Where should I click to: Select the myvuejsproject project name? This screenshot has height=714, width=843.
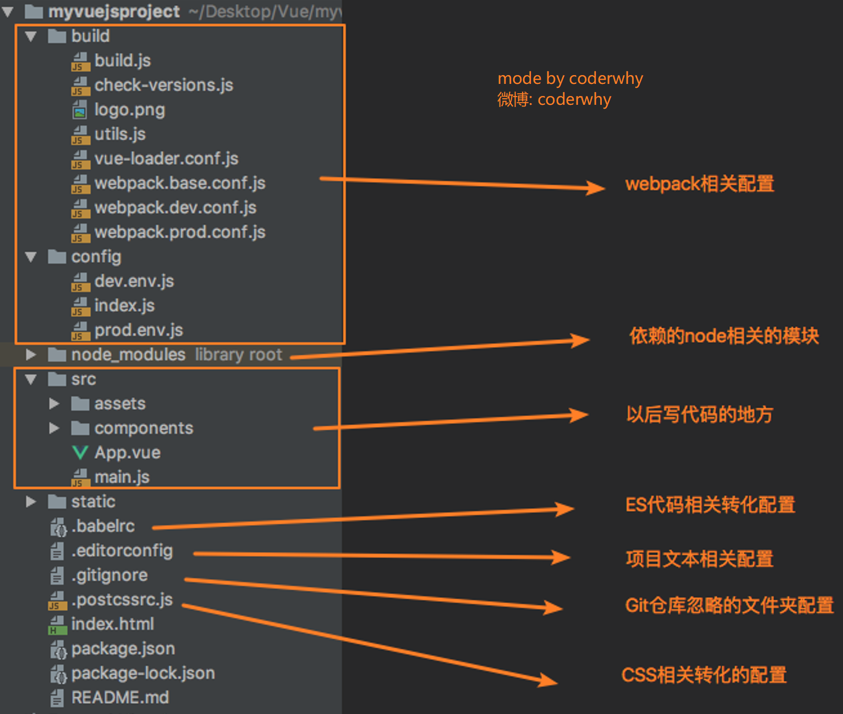[x=114, y=12]
